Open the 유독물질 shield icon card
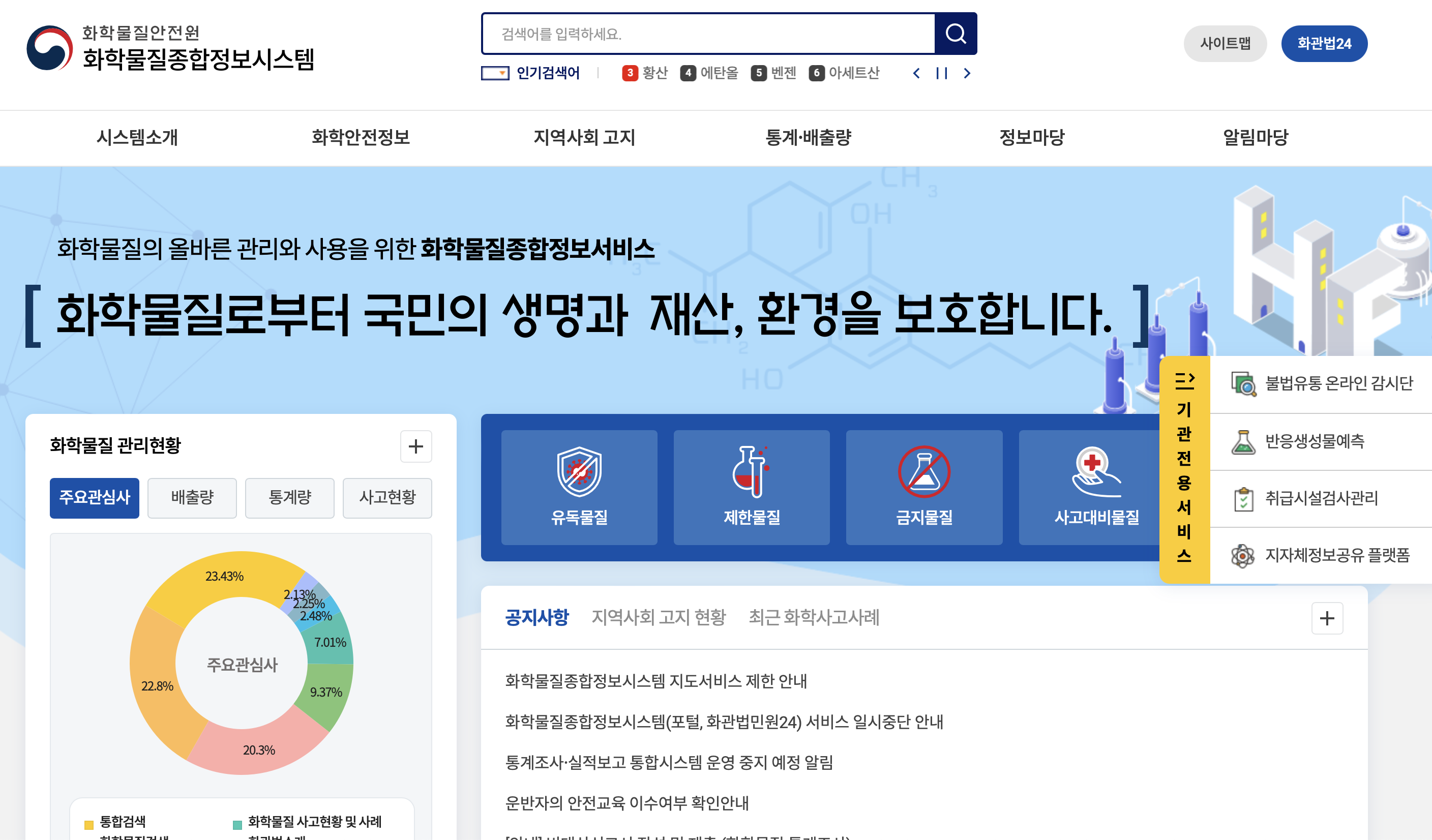The height and width of the screenshot is (840, 1432). (579, 487)
